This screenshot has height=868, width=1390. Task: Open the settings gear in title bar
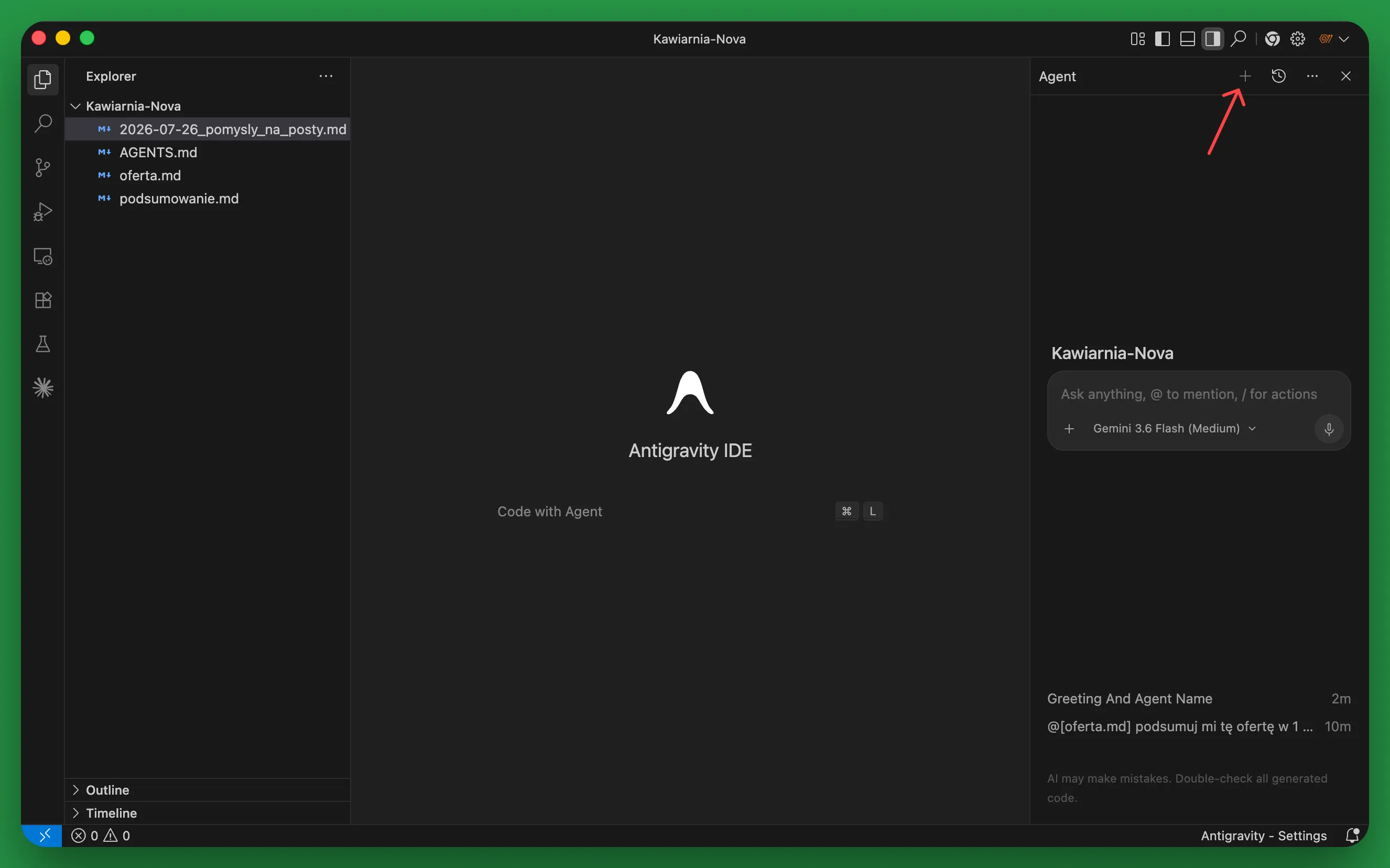1298,39
